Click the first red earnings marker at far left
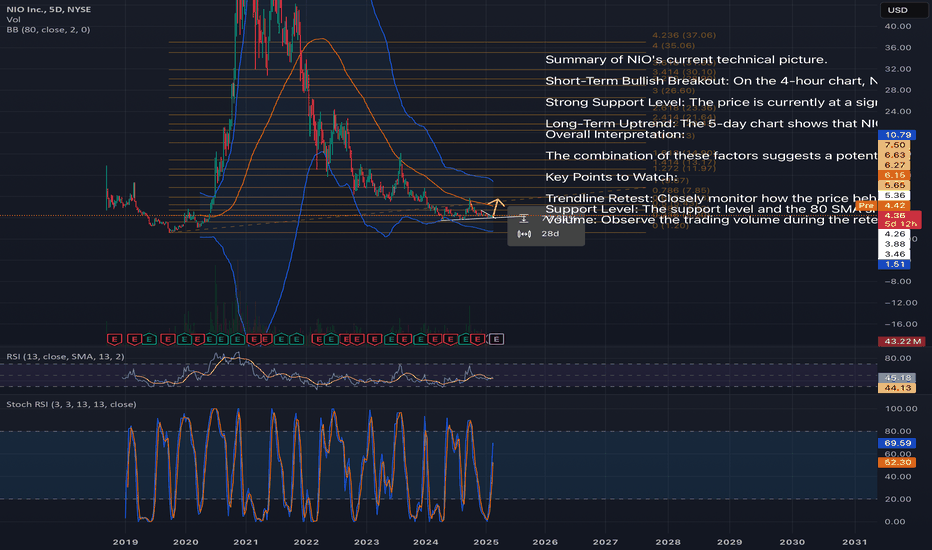This screenshot has height=550, width=932. [x=114, y=340]
